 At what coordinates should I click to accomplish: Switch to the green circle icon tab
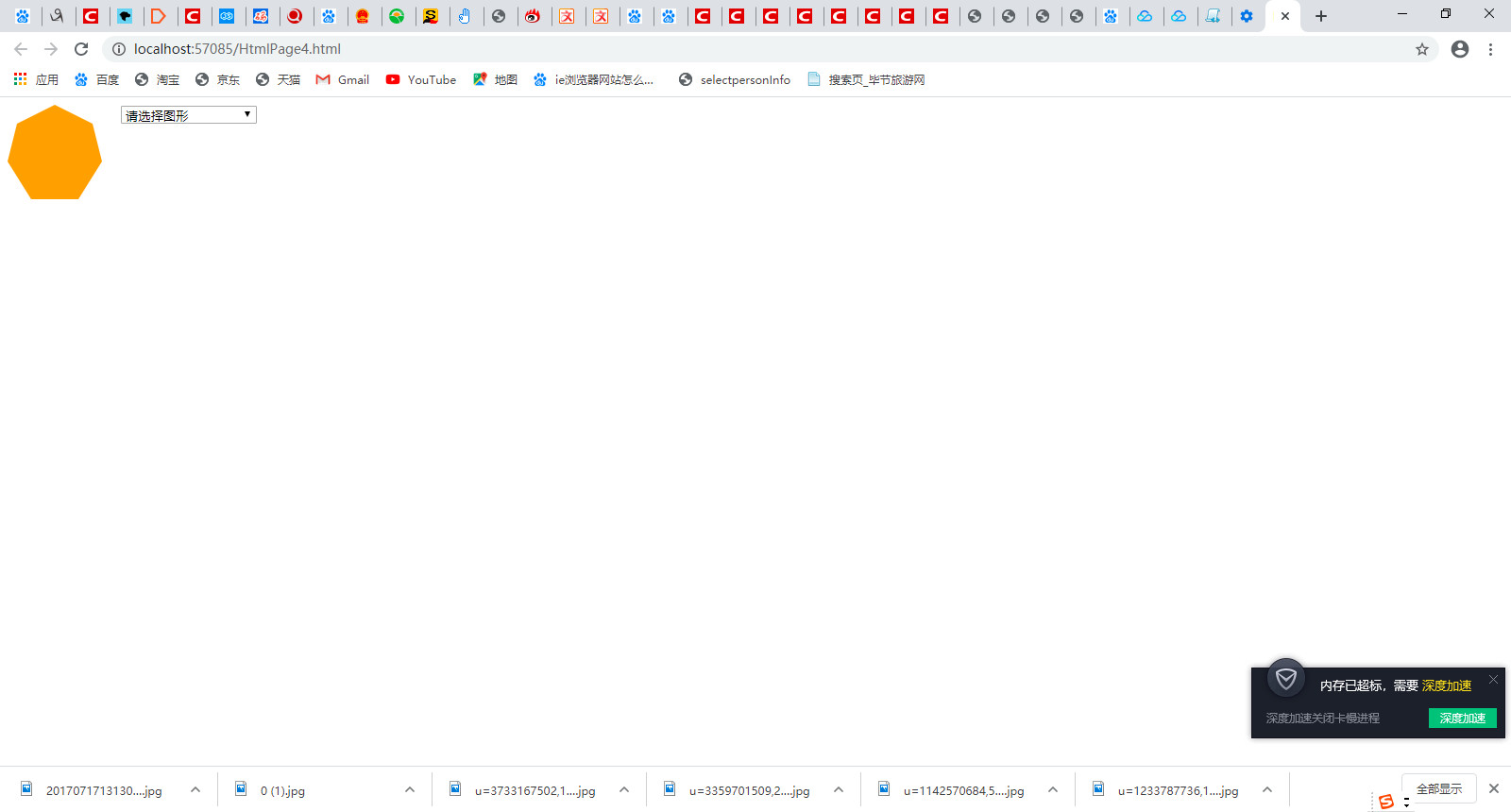397,16
